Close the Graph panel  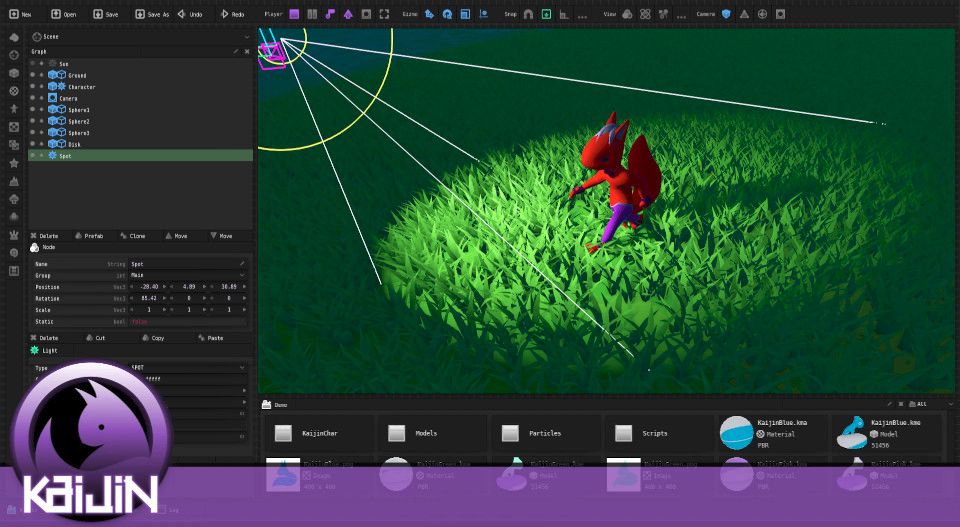point(247,51)
